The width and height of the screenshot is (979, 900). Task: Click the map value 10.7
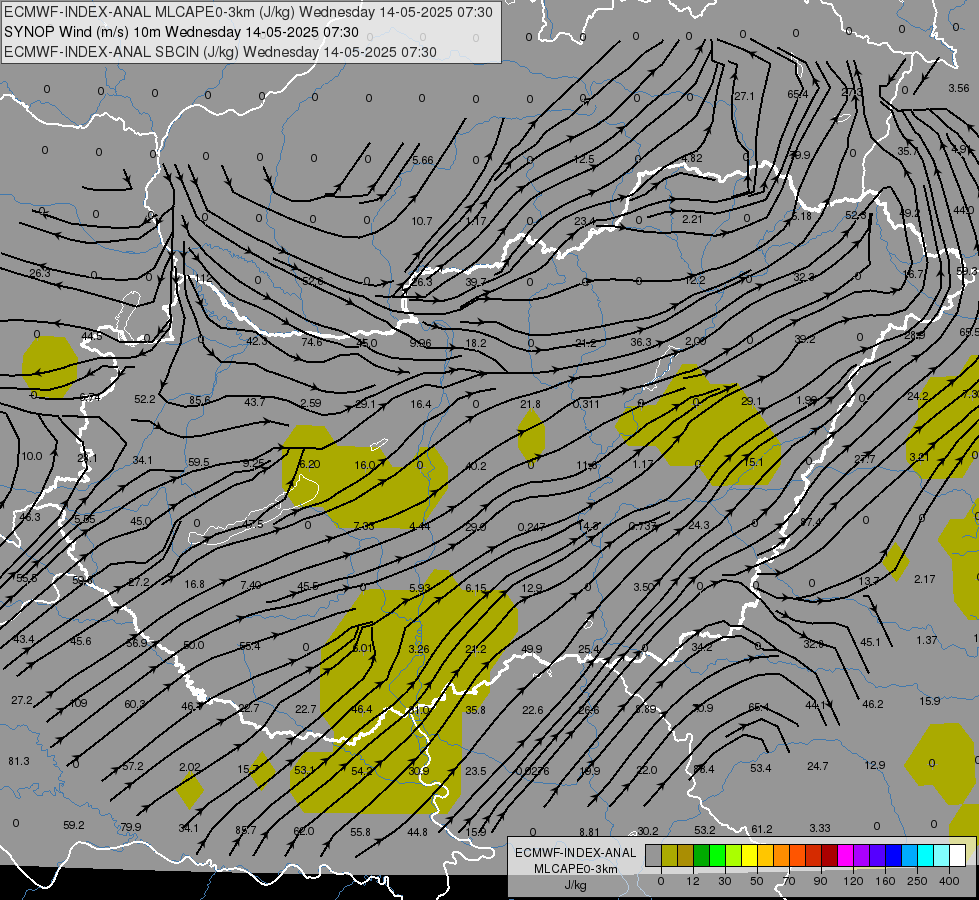421,221
